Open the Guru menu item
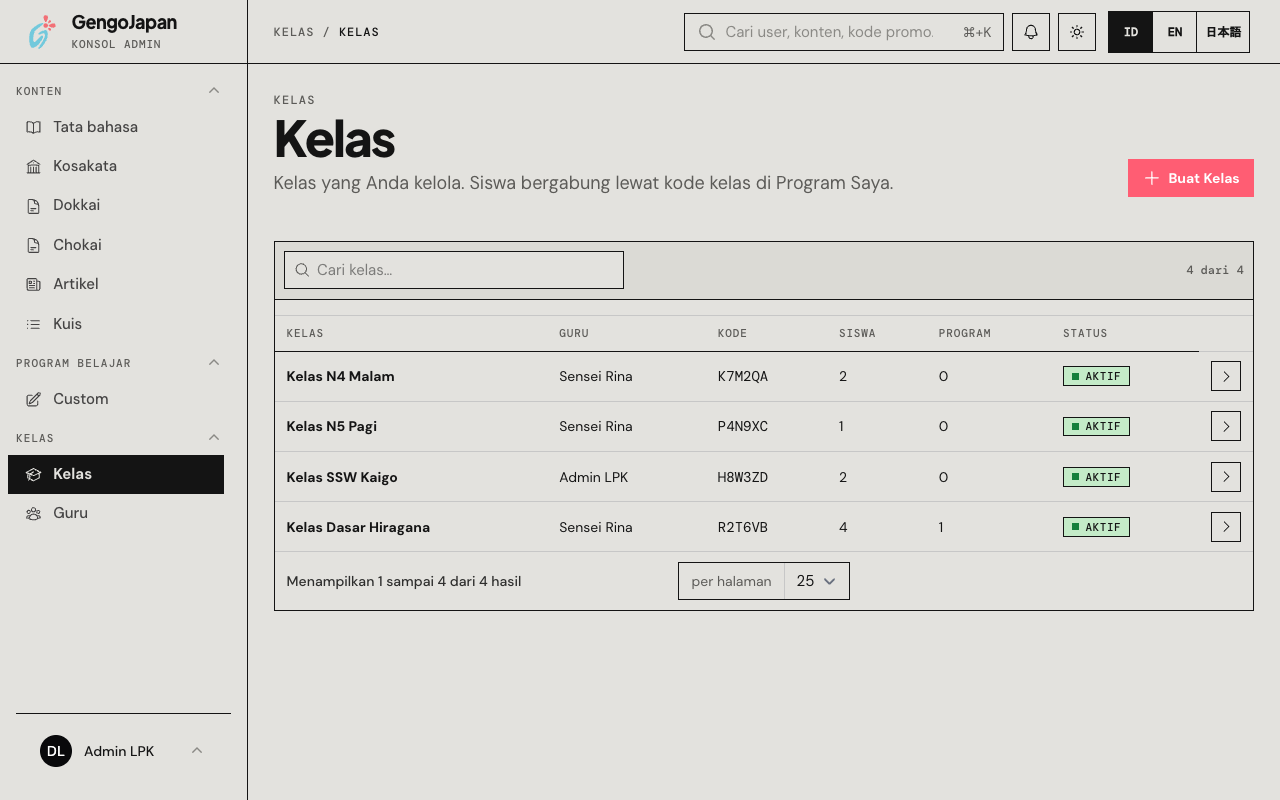The image size is (1280, 800). (116, 513)
